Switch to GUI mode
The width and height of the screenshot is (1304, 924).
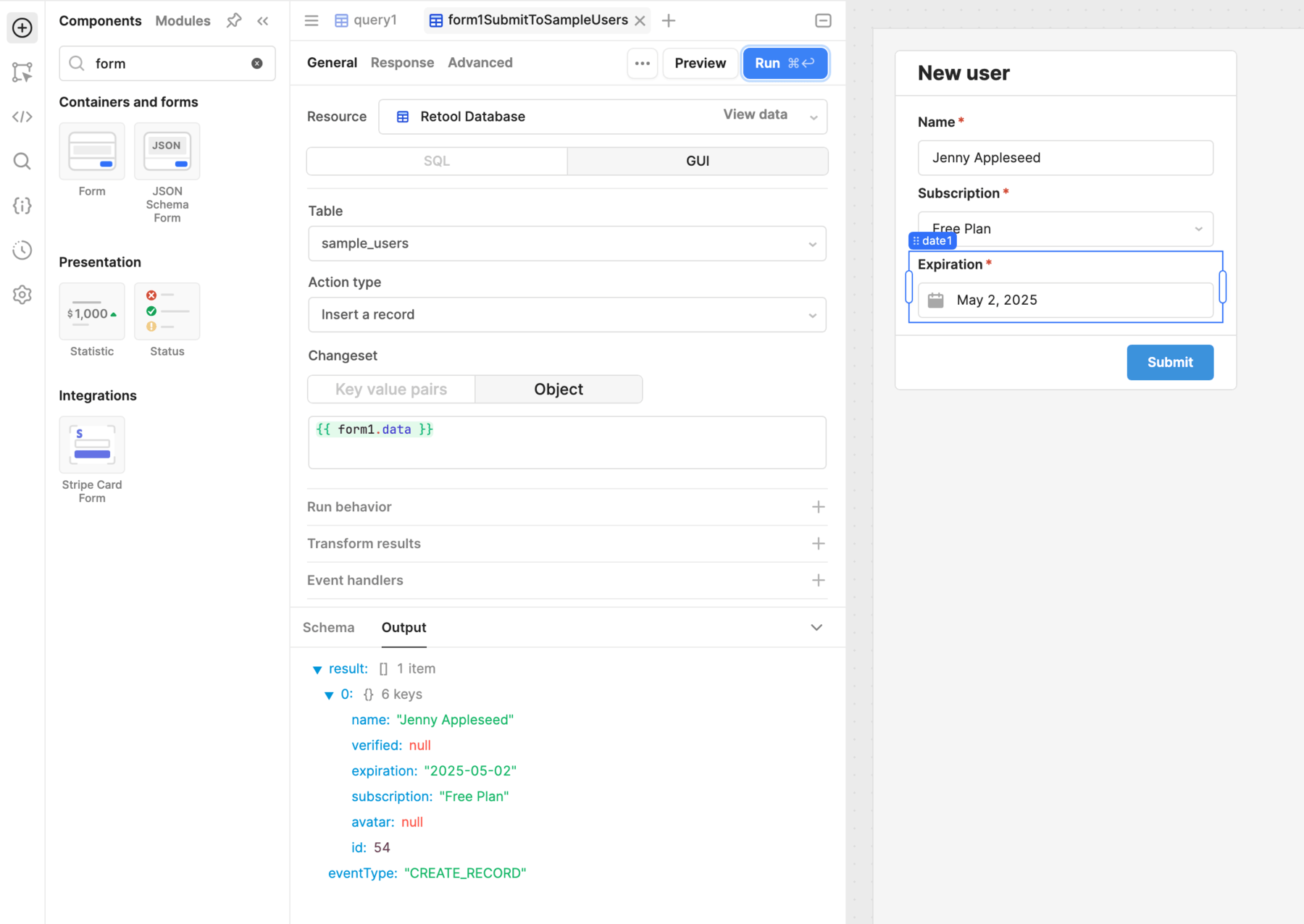coord(698,161)
